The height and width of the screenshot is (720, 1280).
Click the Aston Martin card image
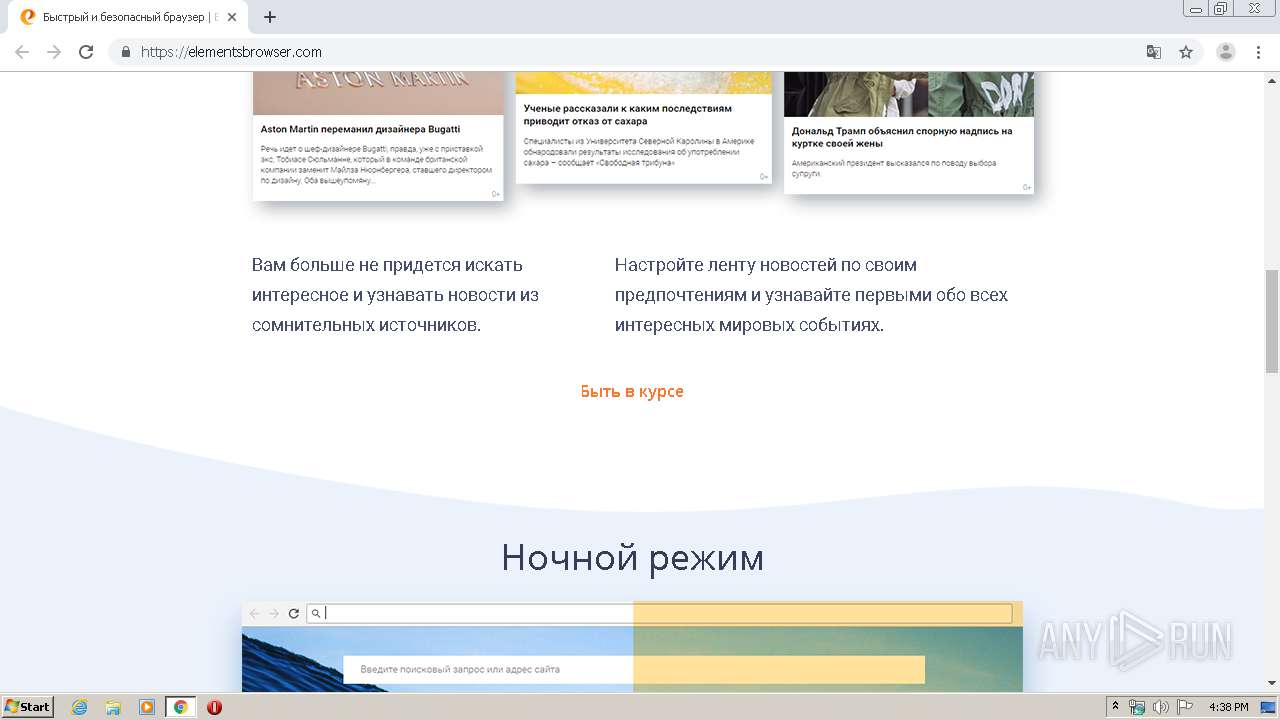378,93
